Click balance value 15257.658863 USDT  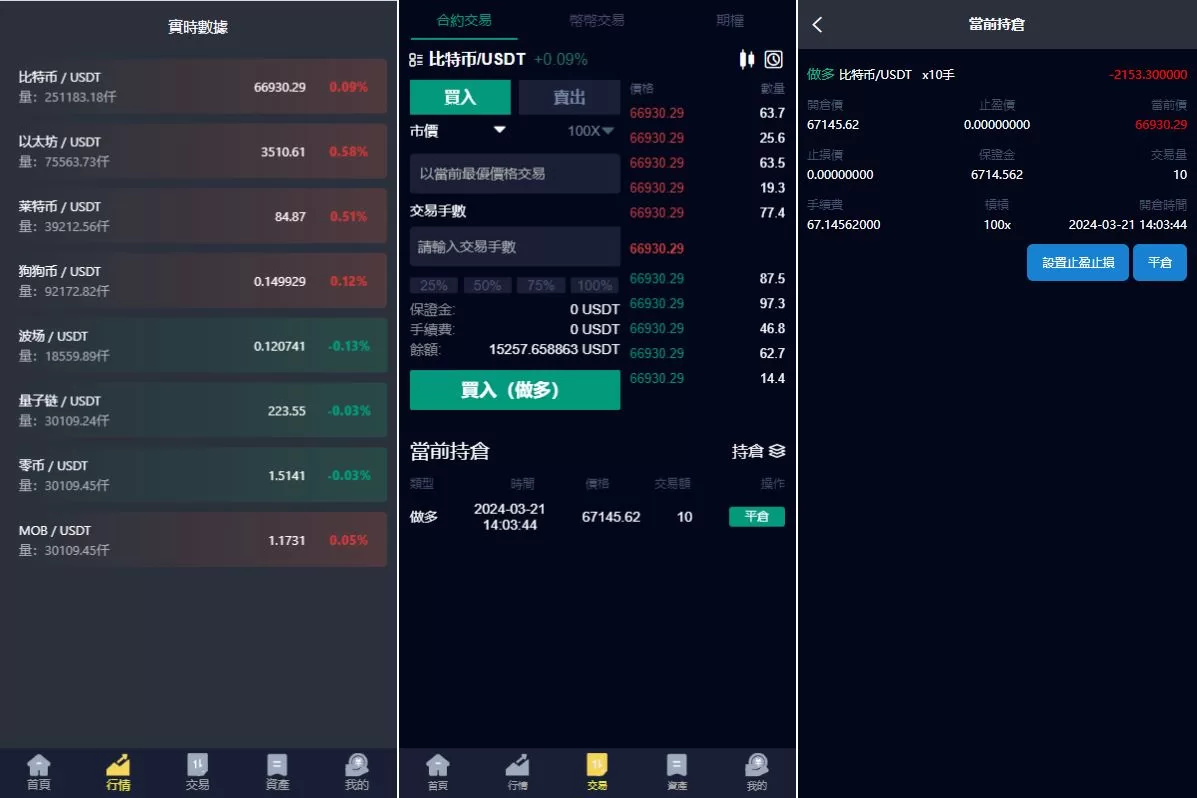click(554, 349)
